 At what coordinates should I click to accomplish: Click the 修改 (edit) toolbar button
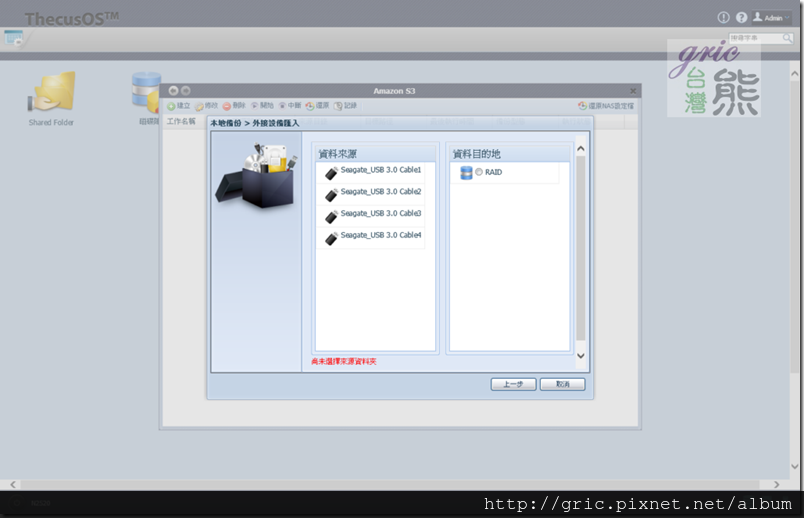pos(207,106)
